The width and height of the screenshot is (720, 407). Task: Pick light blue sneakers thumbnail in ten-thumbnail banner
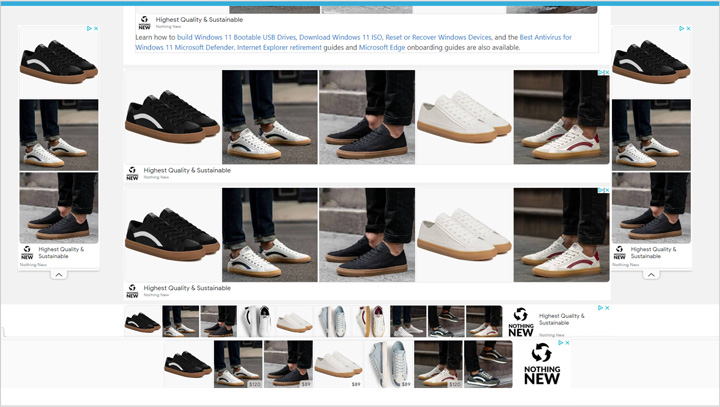[332, 322]
